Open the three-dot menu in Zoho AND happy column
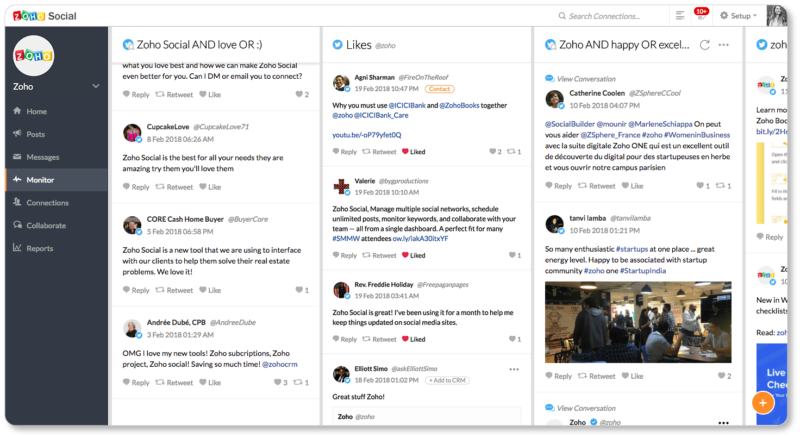Screen dimensions: 800x438 pos(724,45)
